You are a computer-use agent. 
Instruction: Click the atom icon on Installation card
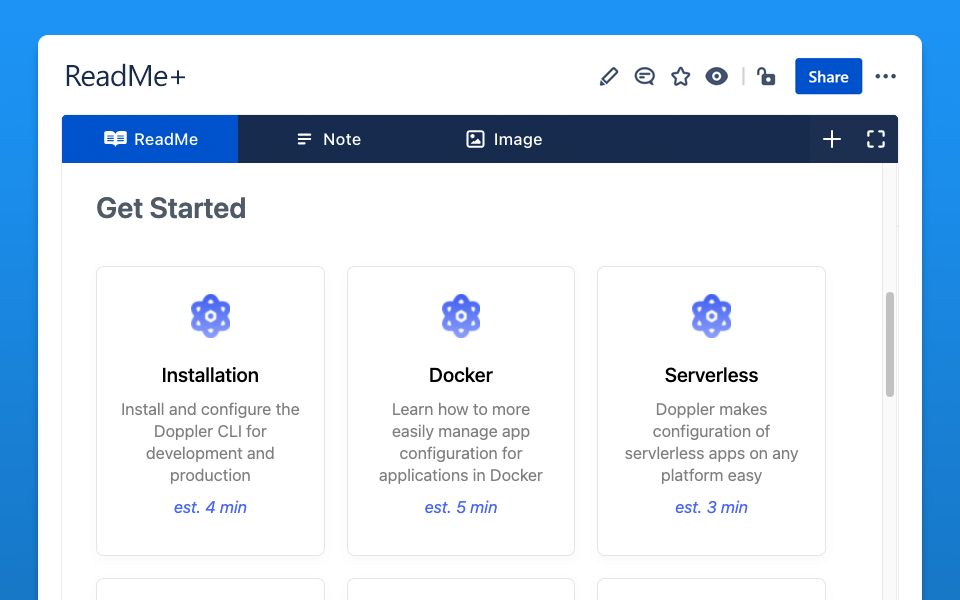[210, 316]
